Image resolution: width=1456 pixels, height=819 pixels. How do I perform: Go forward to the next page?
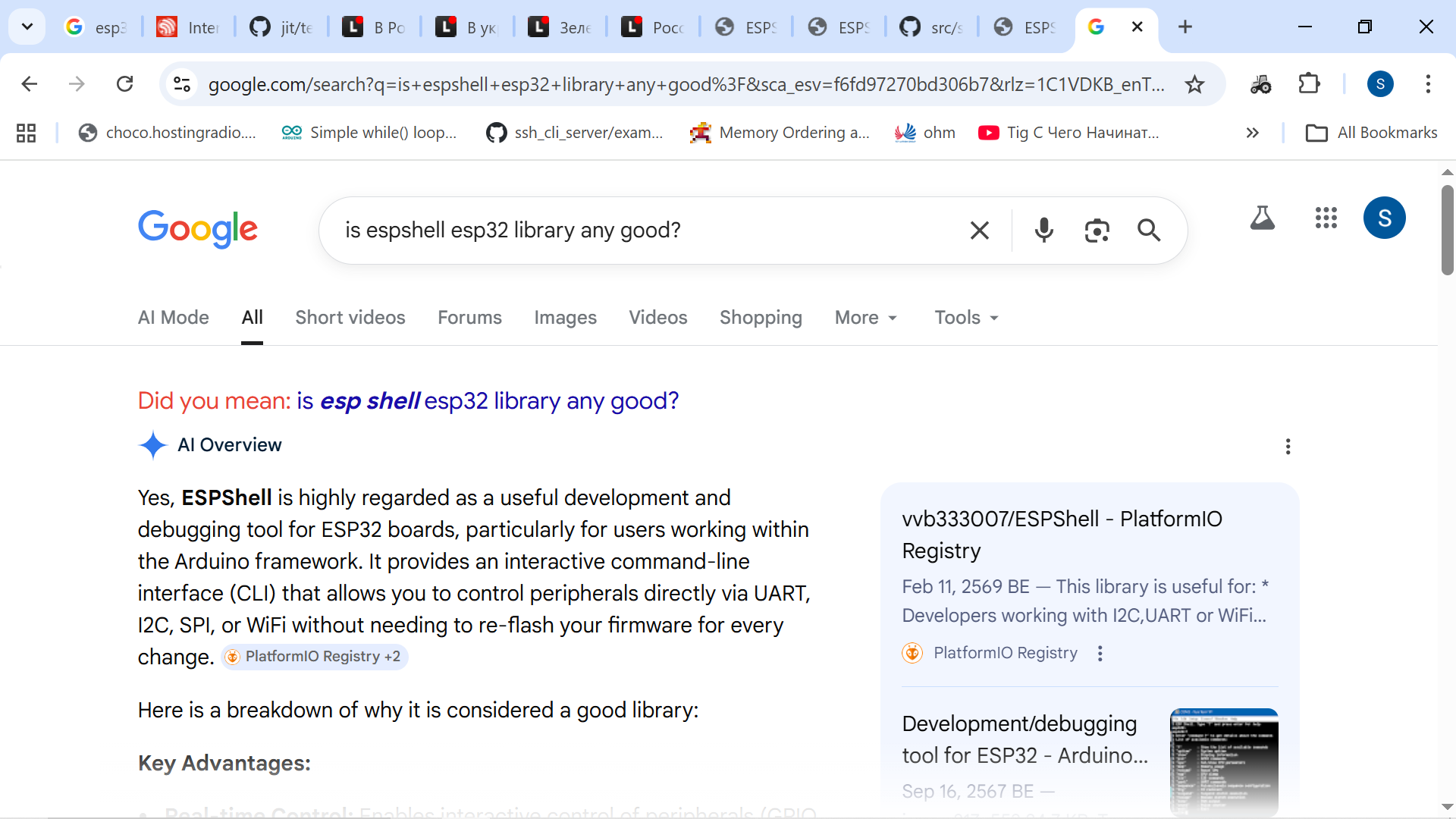tap(77, 83)
